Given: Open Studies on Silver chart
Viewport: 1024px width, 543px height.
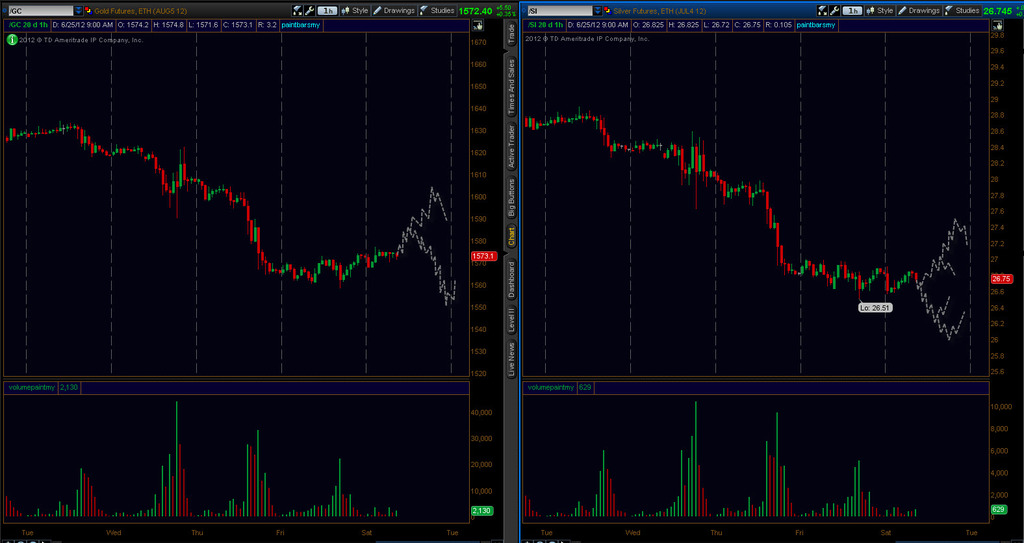Looking at the screenshot, I should click(x=963, y=10).
